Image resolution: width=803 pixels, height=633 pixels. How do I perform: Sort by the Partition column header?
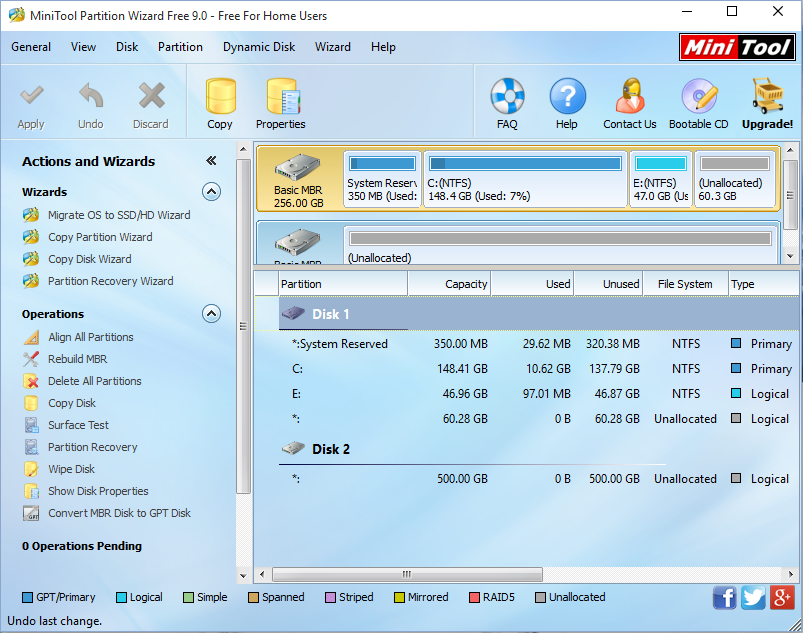(x=343, y=284)
